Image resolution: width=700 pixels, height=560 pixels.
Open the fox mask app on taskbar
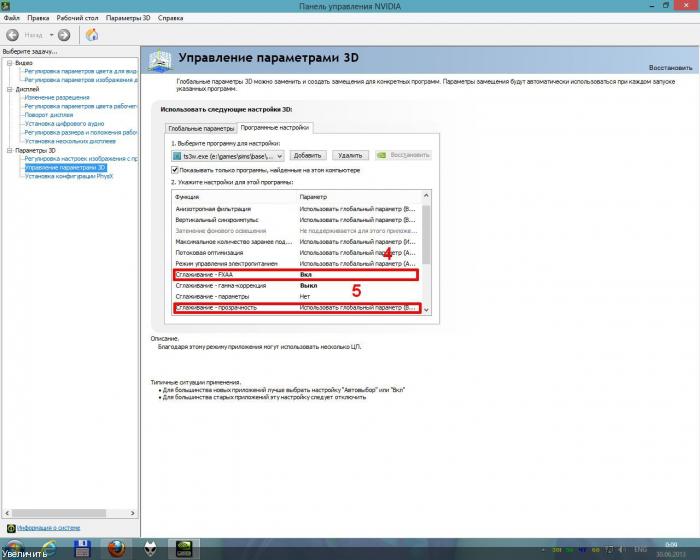click(150, 549)
